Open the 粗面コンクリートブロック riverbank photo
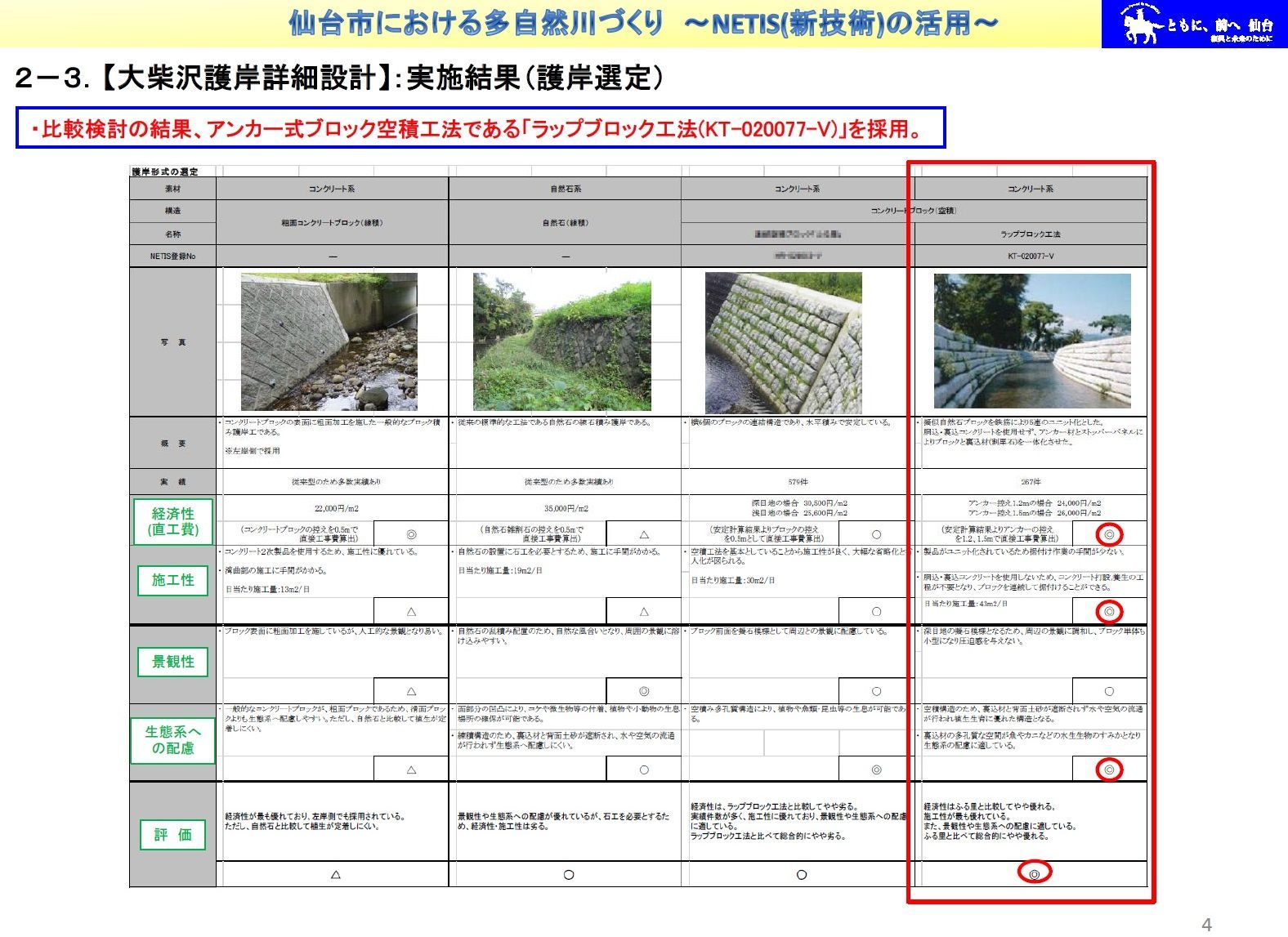Viewport: 1288px width, 937px height. [x=329, y=341]
